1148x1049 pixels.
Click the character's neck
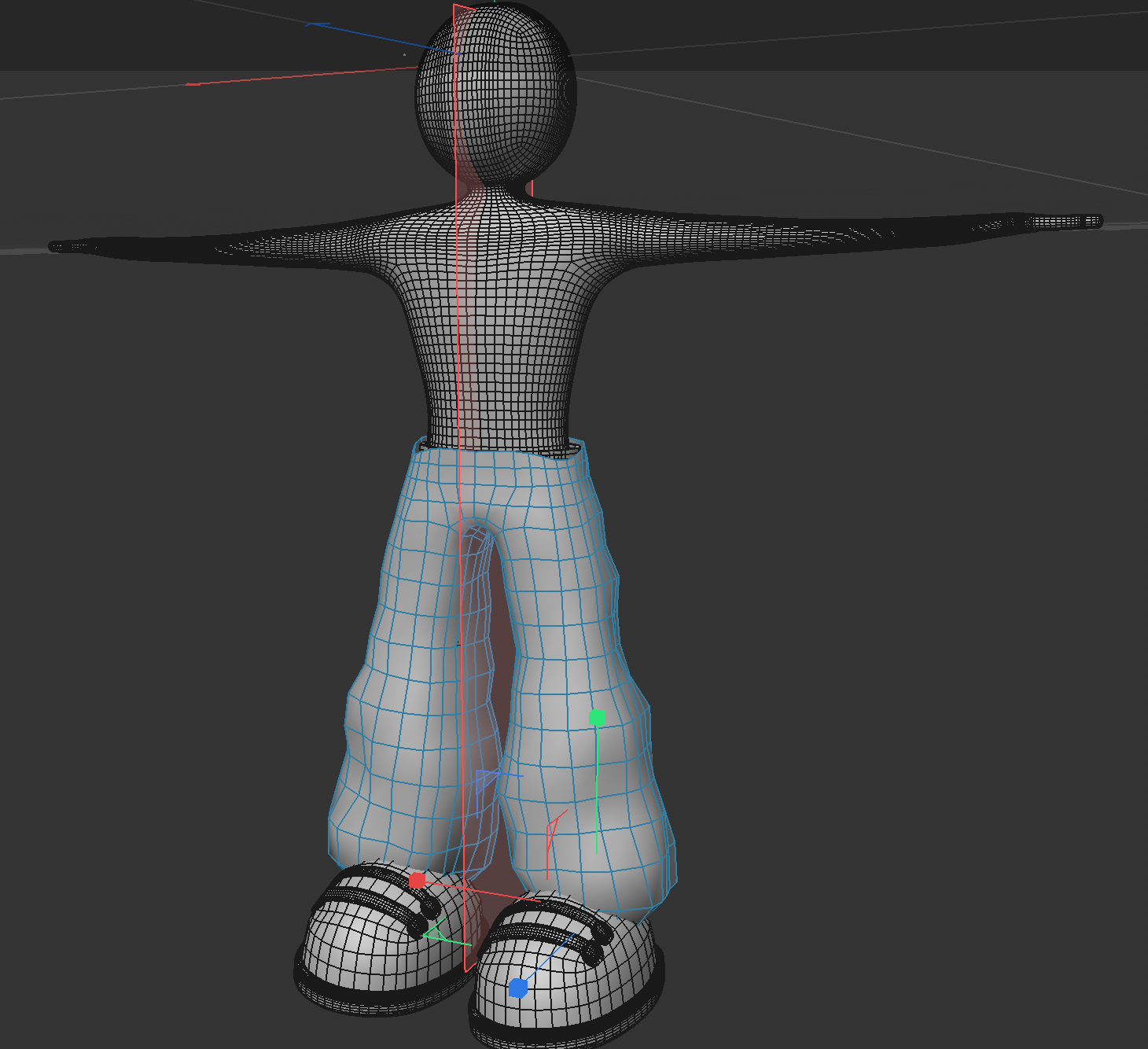pyautogui.click(x=495, y=189)
